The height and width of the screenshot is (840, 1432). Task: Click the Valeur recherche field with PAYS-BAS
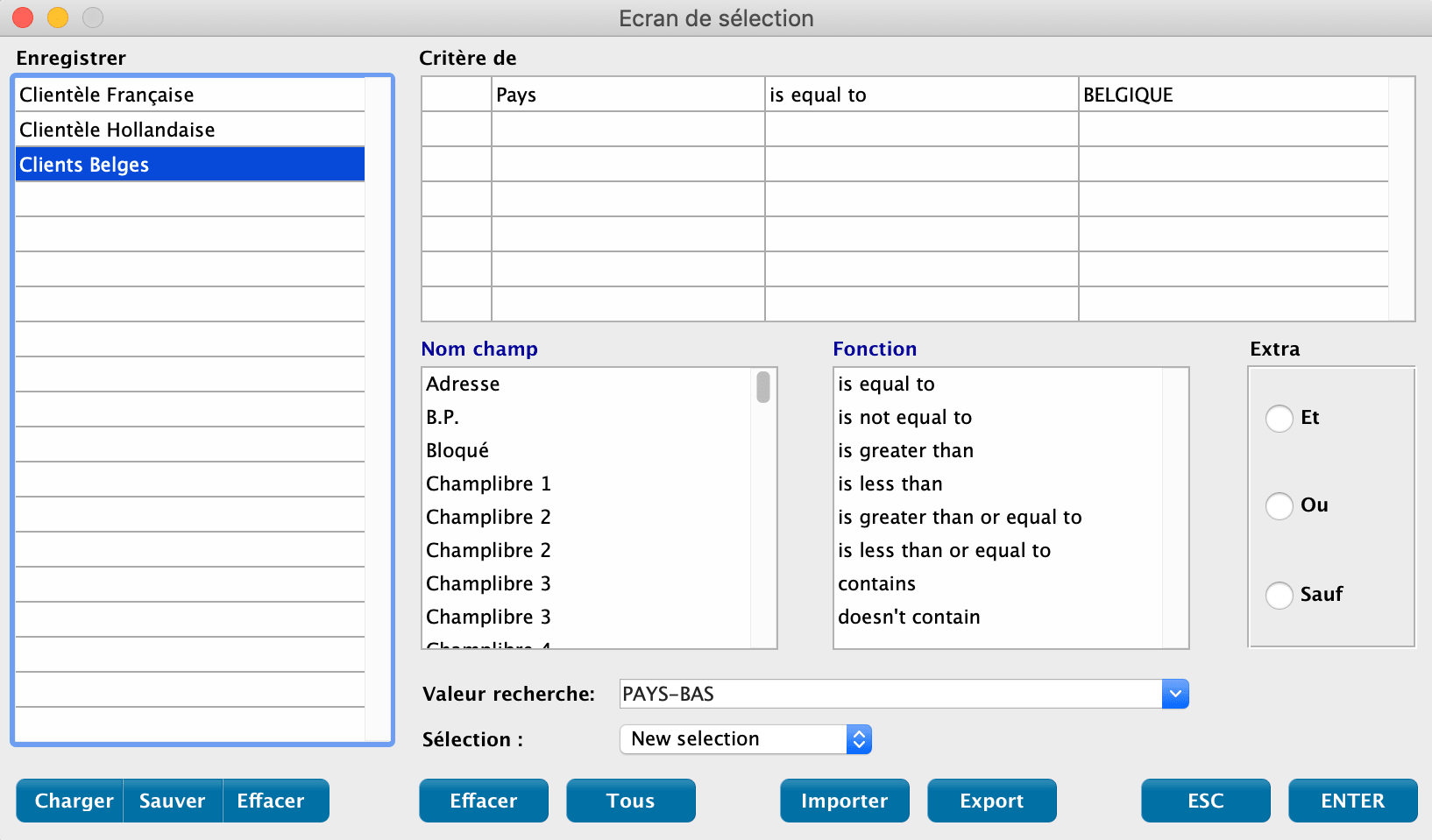[890, 694]
